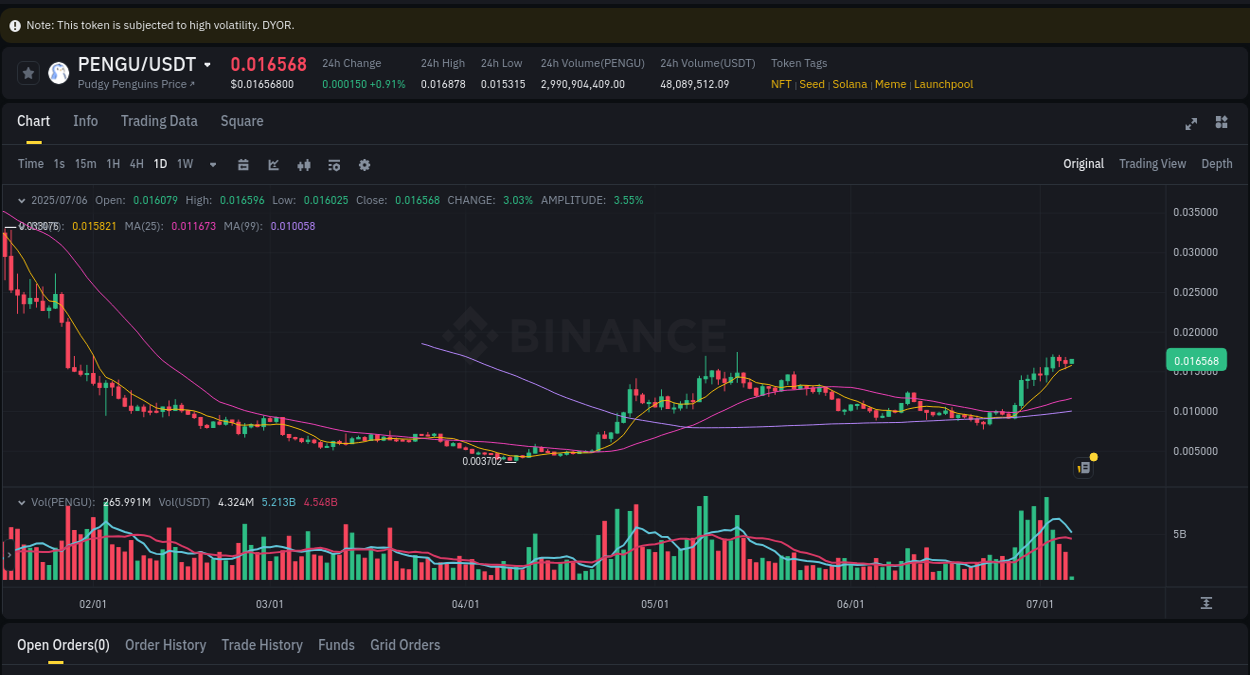This screenshot has height=675, width=1250.
Task: Switch chart mode to Trading View
Action: (x=1152, y=164)
